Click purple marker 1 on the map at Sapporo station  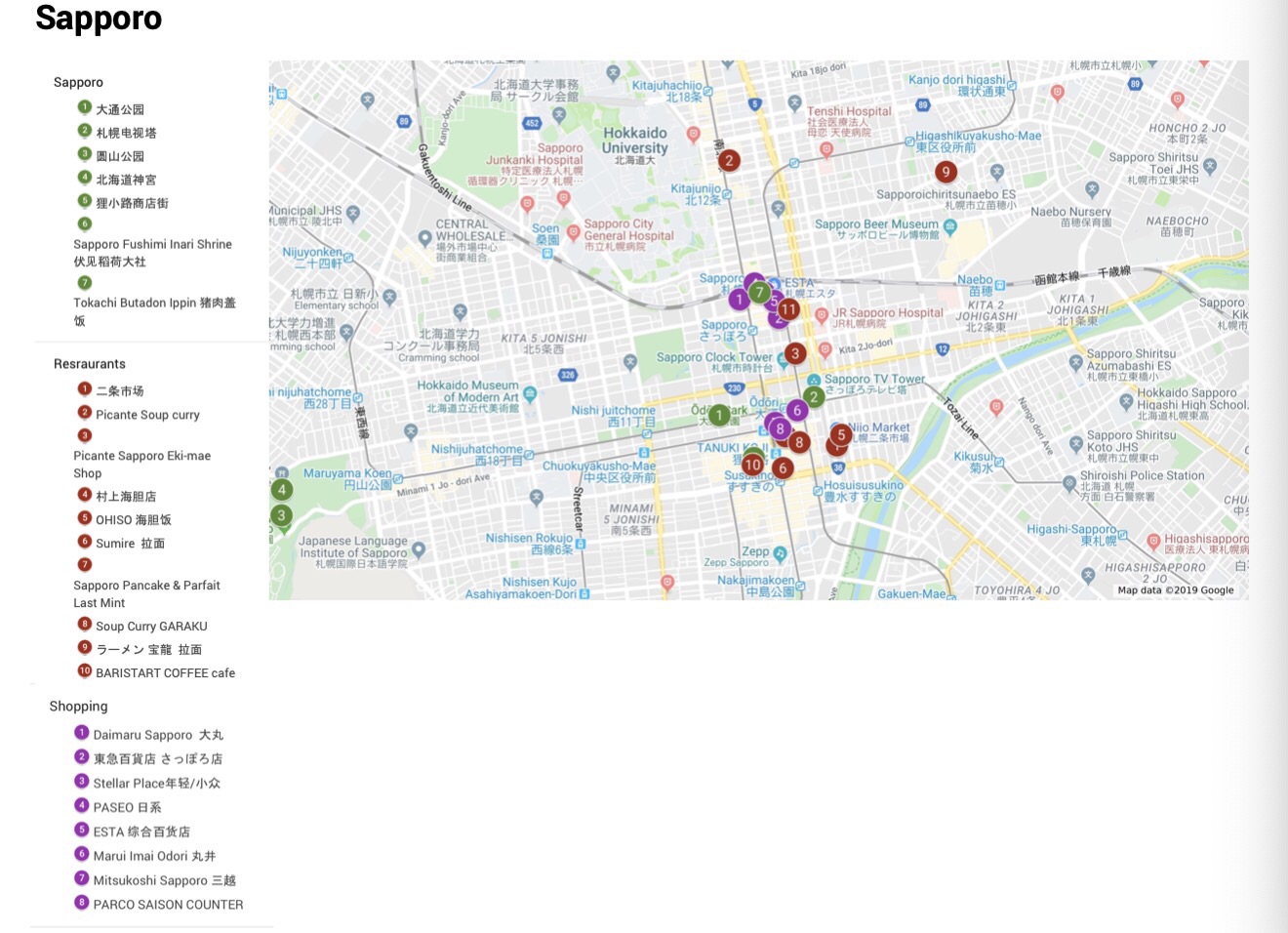pos(739,299)
